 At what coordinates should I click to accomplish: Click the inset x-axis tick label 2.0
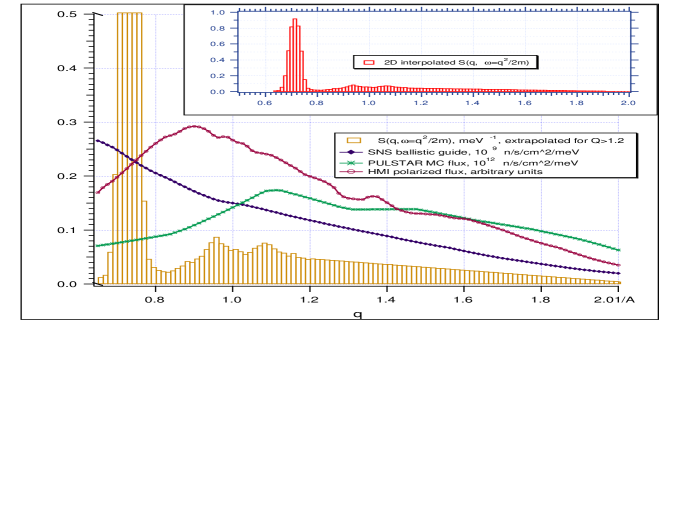[x=628, y=103]
